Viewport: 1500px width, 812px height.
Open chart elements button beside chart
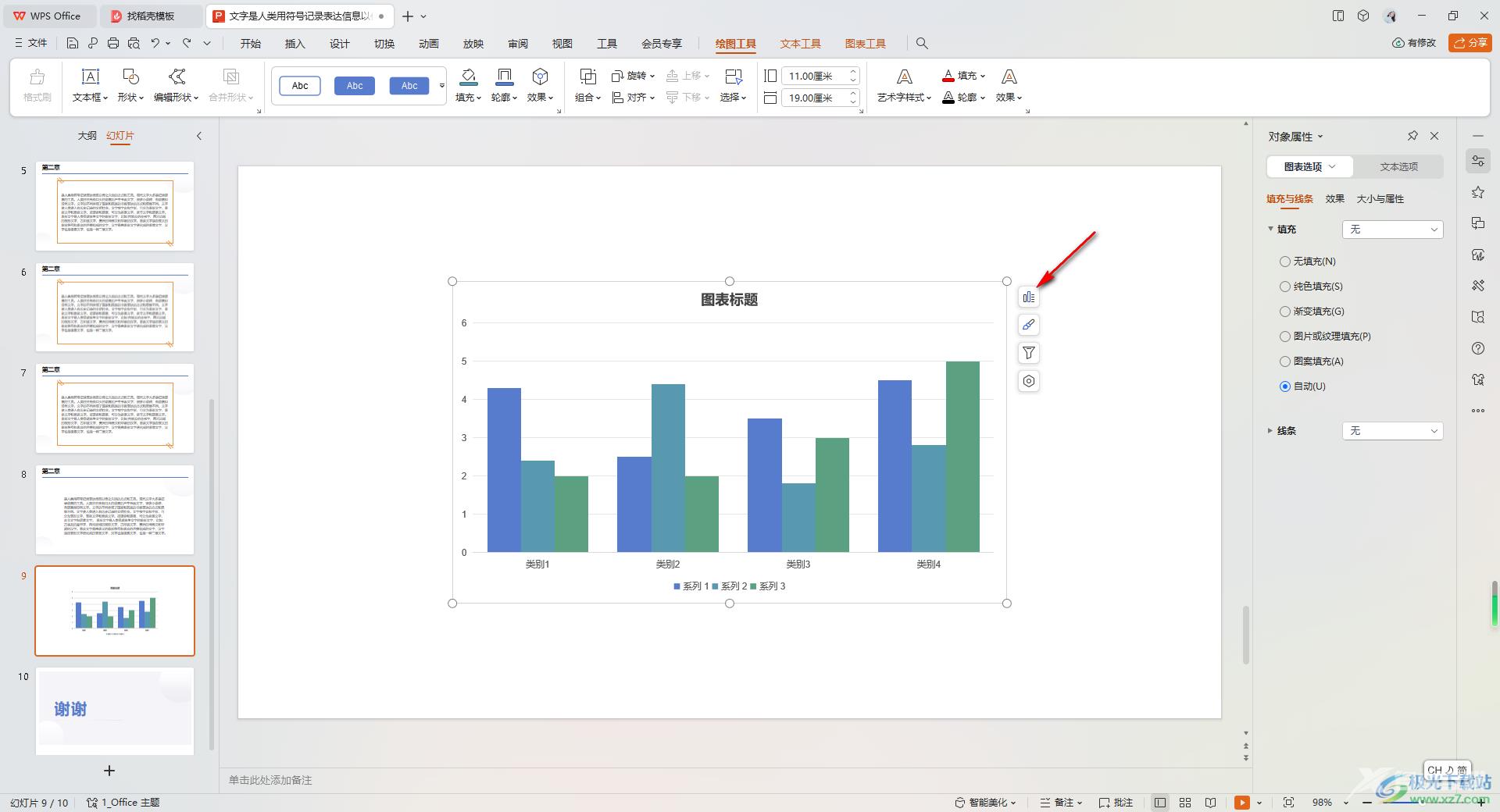(x=1029, y=297)
